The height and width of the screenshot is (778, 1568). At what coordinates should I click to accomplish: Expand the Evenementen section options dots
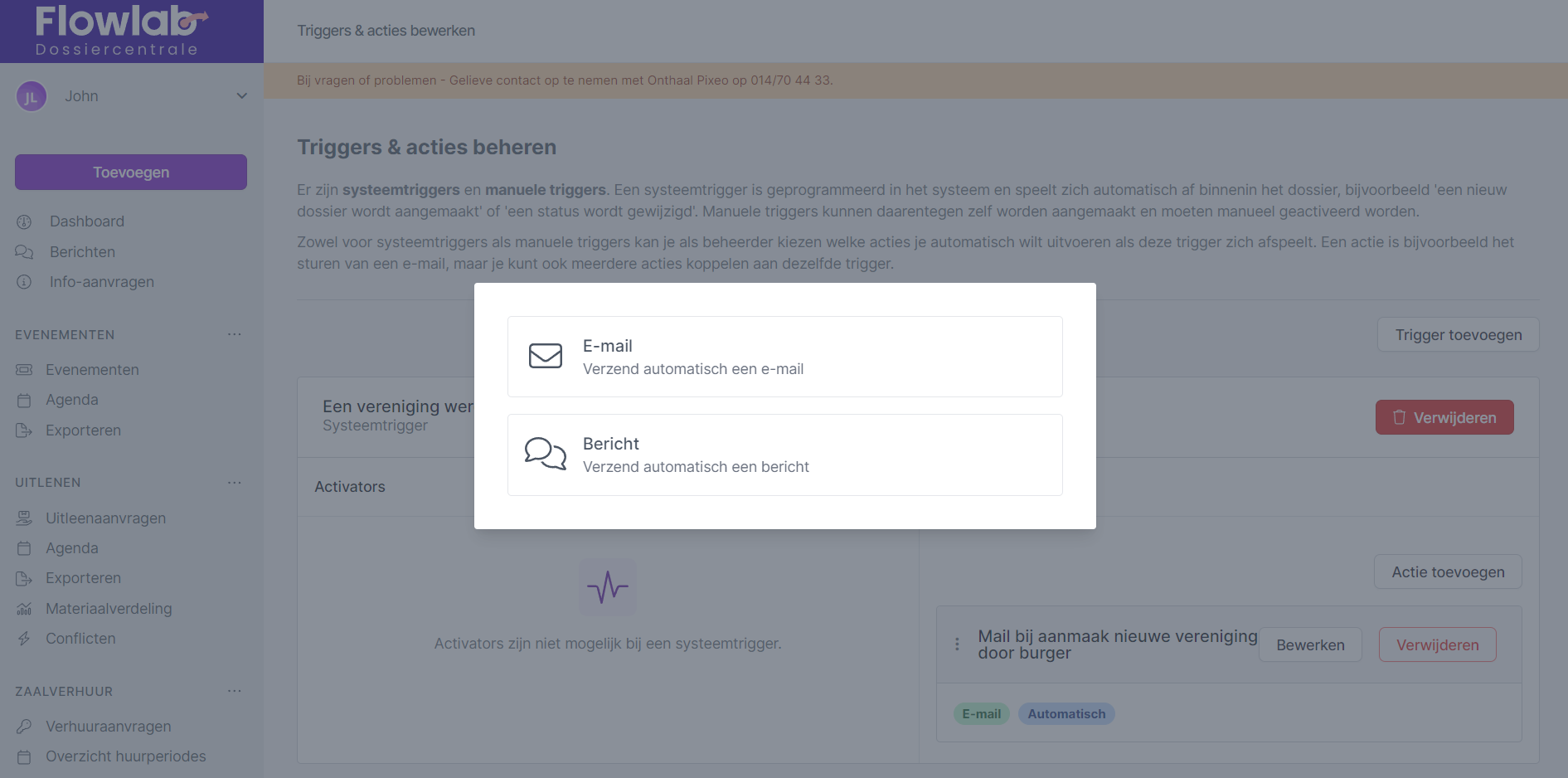[x=235, y=334]
